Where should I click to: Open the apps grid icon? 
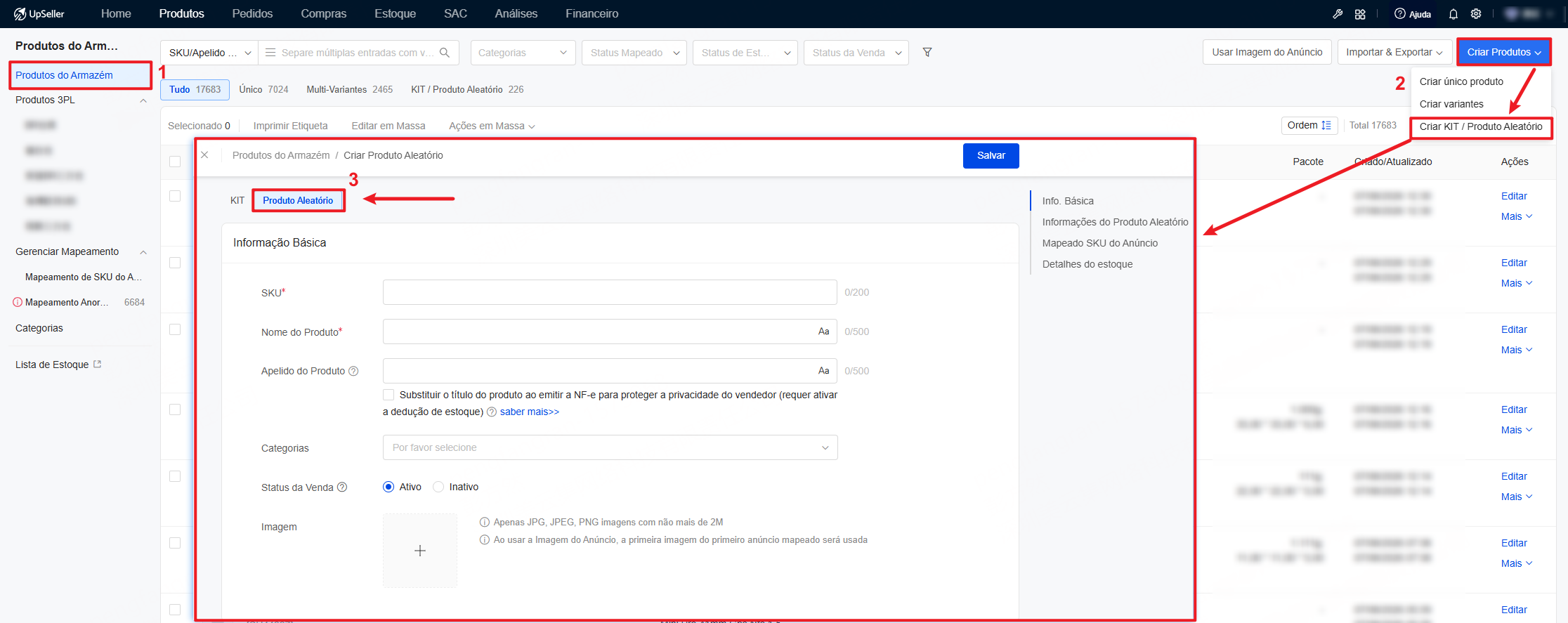(1360, 14)
